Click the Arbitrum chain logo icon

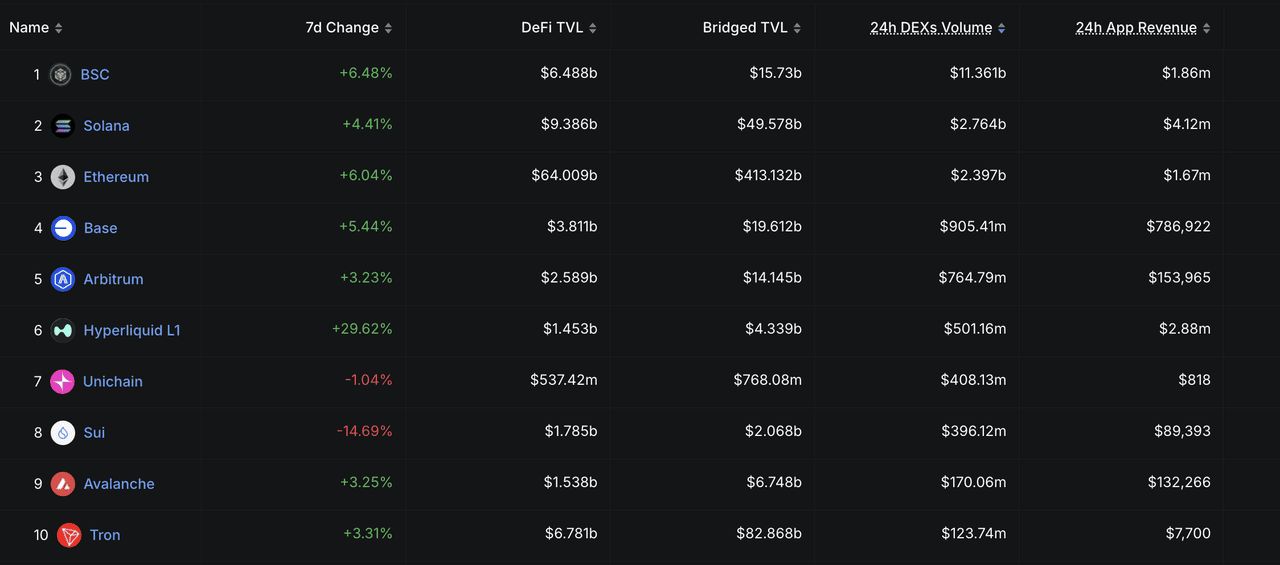[63, 279]
